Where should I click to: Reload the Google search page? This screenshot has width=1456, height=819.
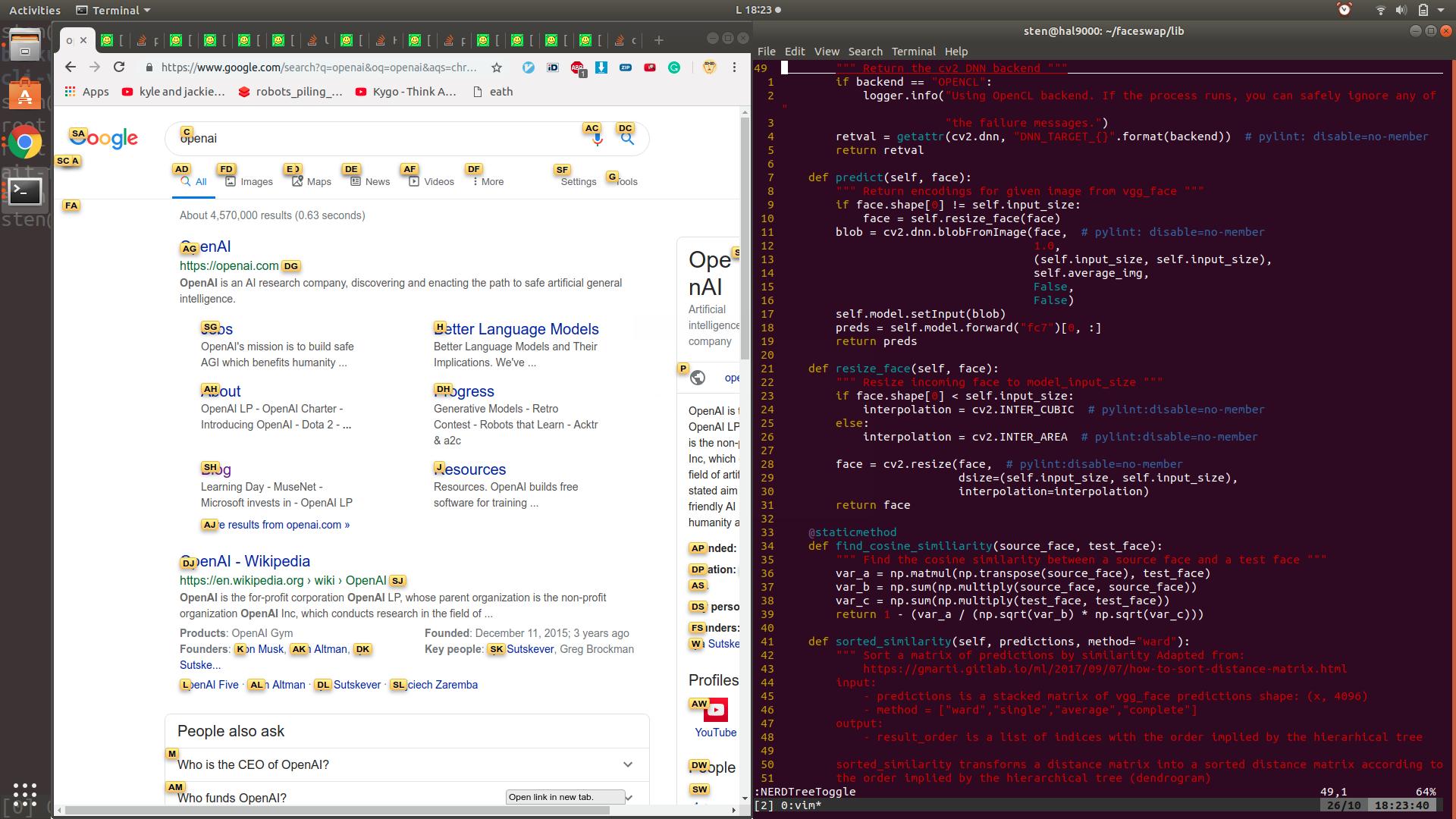coord(119,67)
